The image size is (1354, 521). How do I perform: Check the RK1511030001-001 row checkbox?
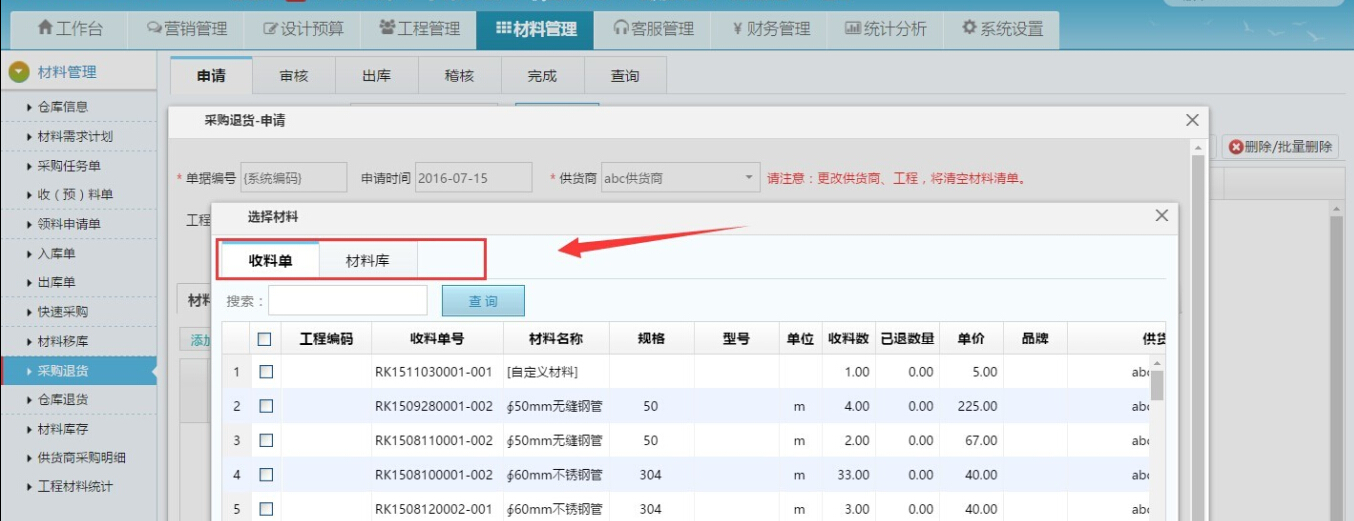tap(266, 372)
